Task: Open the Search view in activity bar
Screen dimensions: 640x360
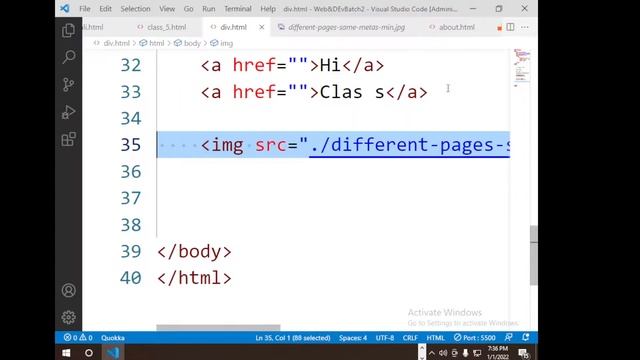Action: 69,57
